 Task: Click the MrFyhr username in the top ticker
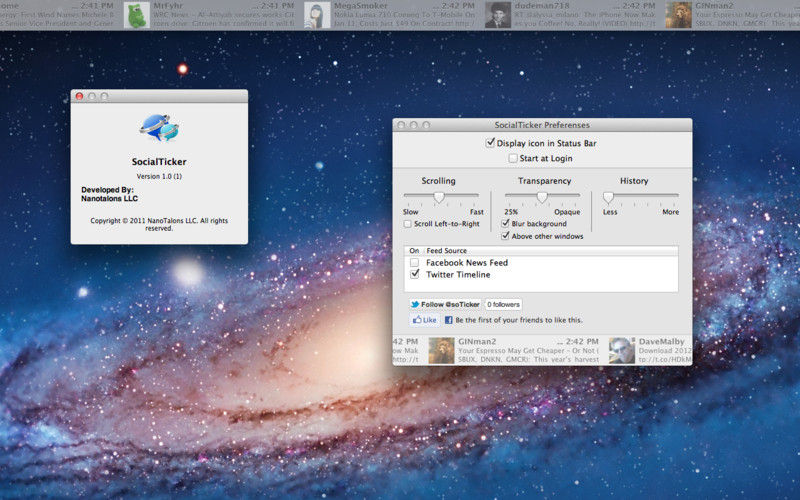(168, 6)
